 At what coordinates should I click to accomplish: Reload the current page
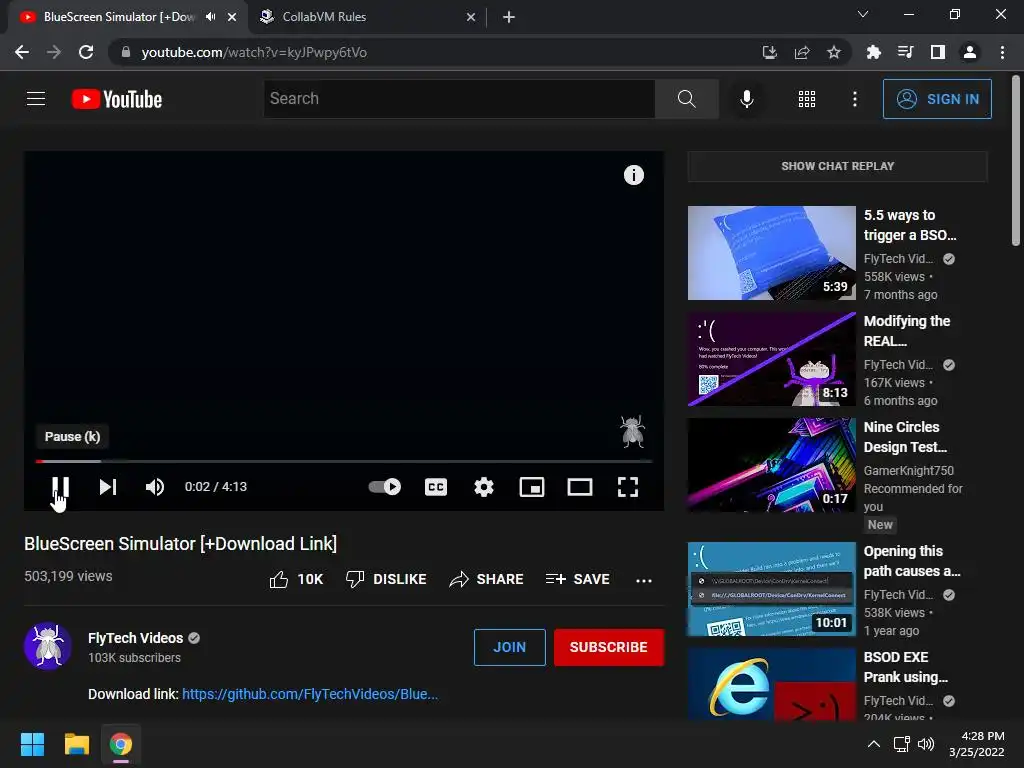pos(86,52)
